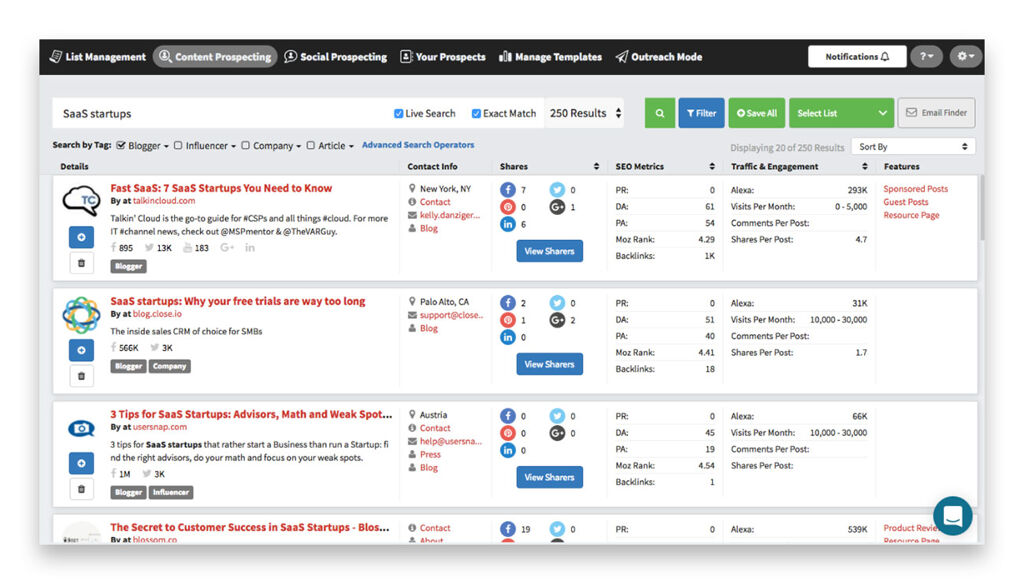Click LinkedIn share icon for blog.close.io

(508, 337)
